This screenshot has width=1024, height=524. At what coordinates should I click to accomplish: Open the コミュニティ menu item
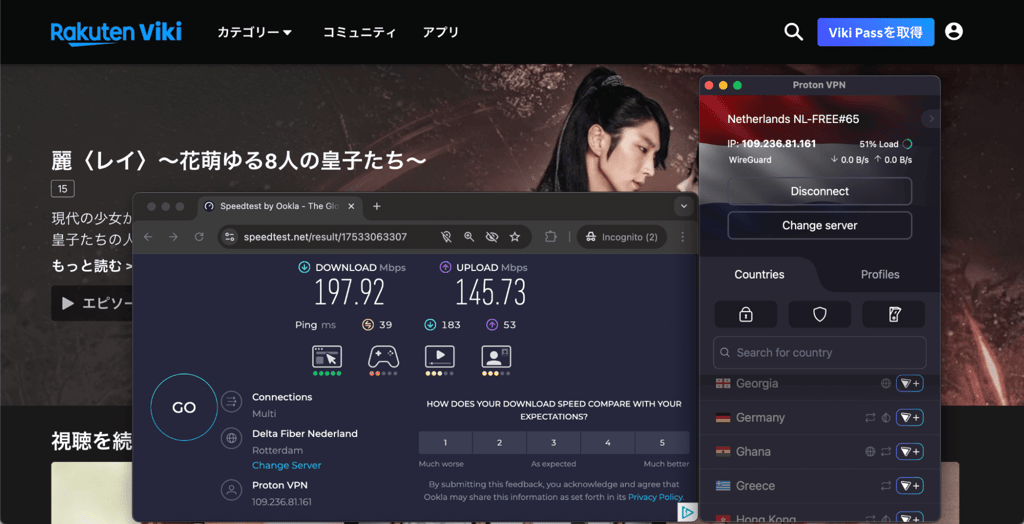pos(359,32)
